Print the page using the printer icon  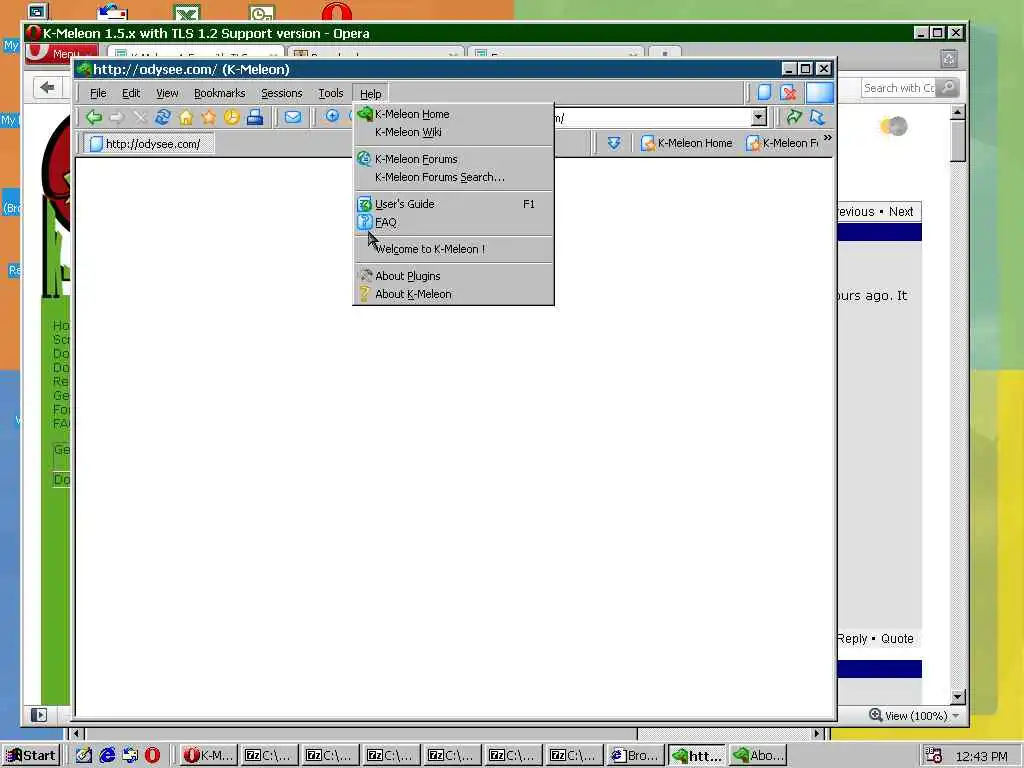[255, 118]
